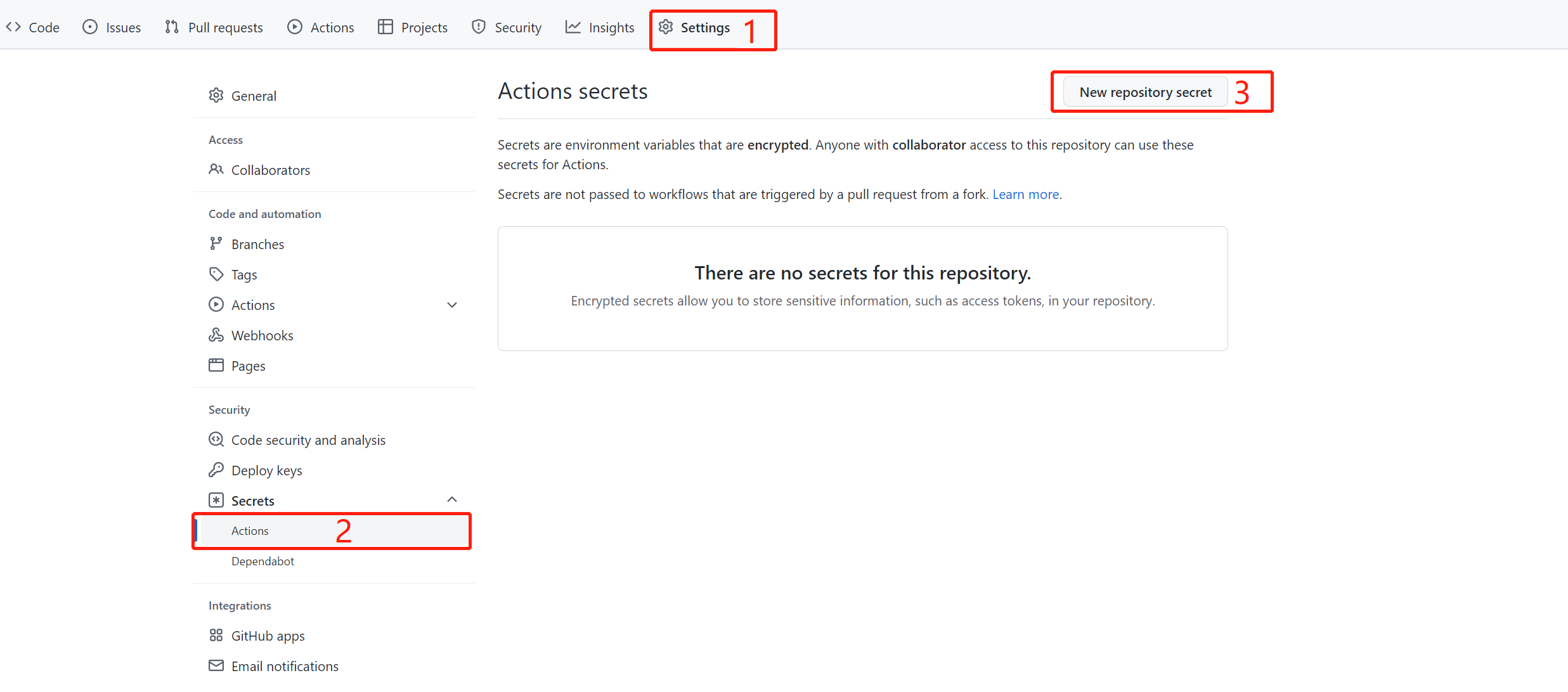Screen dimensions: 1568x692
Task: Click the Email notifications envelope icon
Action: (x=216, y=665)
